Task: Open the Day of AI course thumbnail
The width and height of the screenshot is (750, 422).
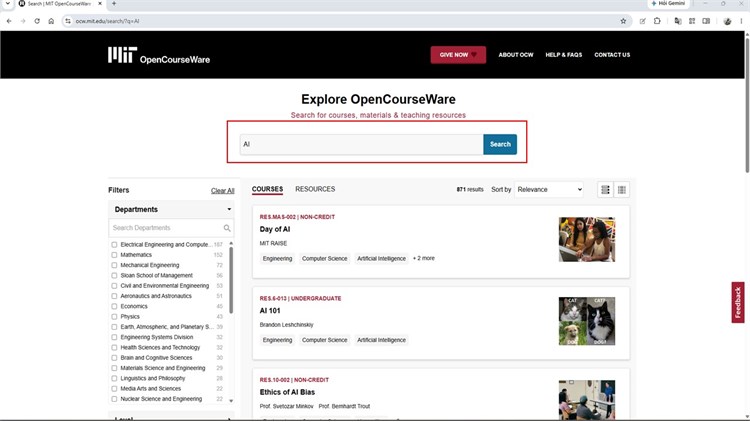Action: pyautogui.click(x=587, y=239)
